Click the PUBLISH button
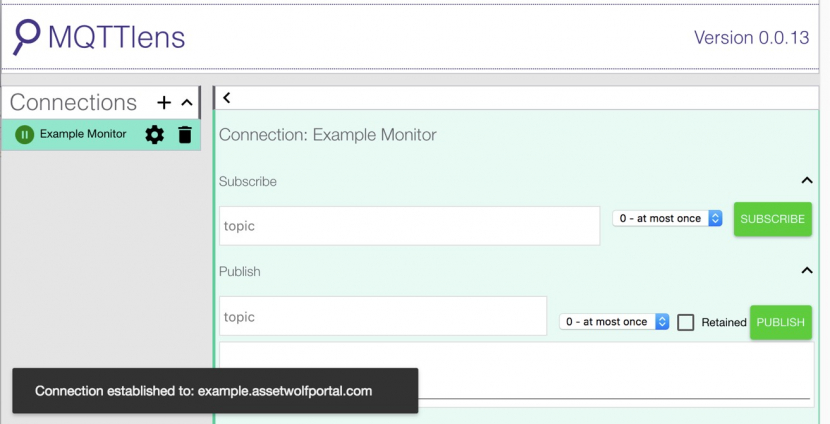The image size is (830, 424). [780, 322]
